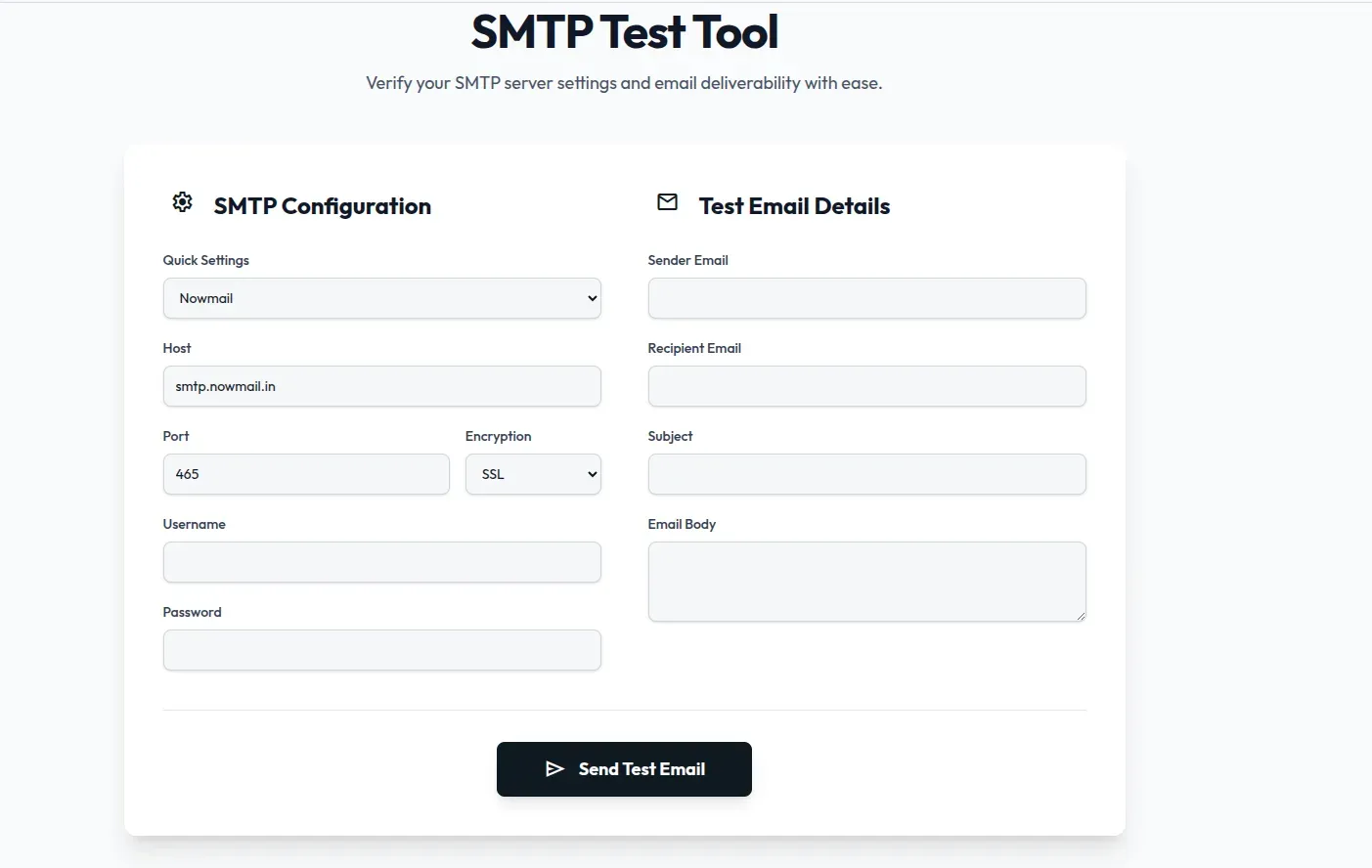Click the send arrow icon on the dark button
This screenshot has height=868, width=1372.
click(x=554, y=769)
